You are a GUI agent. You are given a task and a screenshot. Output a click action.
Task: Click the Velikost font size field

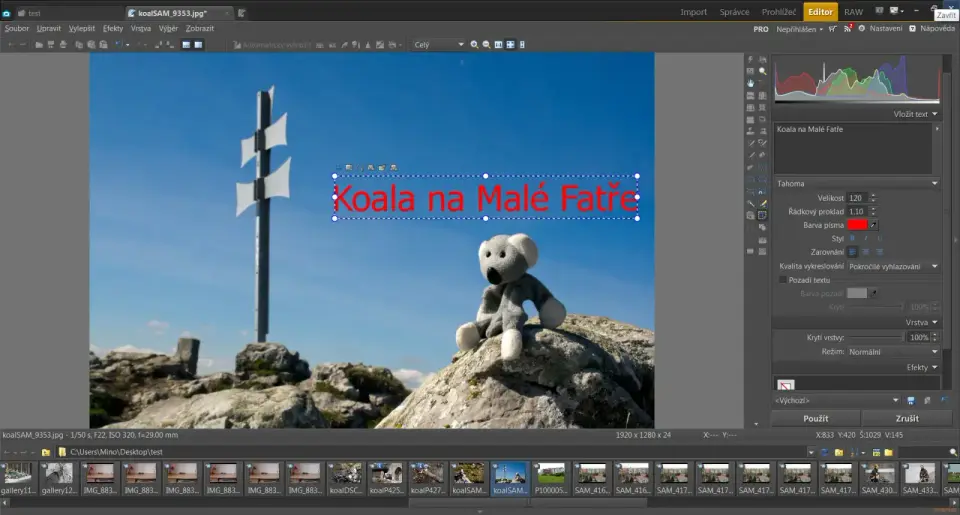tap(856, 198)
